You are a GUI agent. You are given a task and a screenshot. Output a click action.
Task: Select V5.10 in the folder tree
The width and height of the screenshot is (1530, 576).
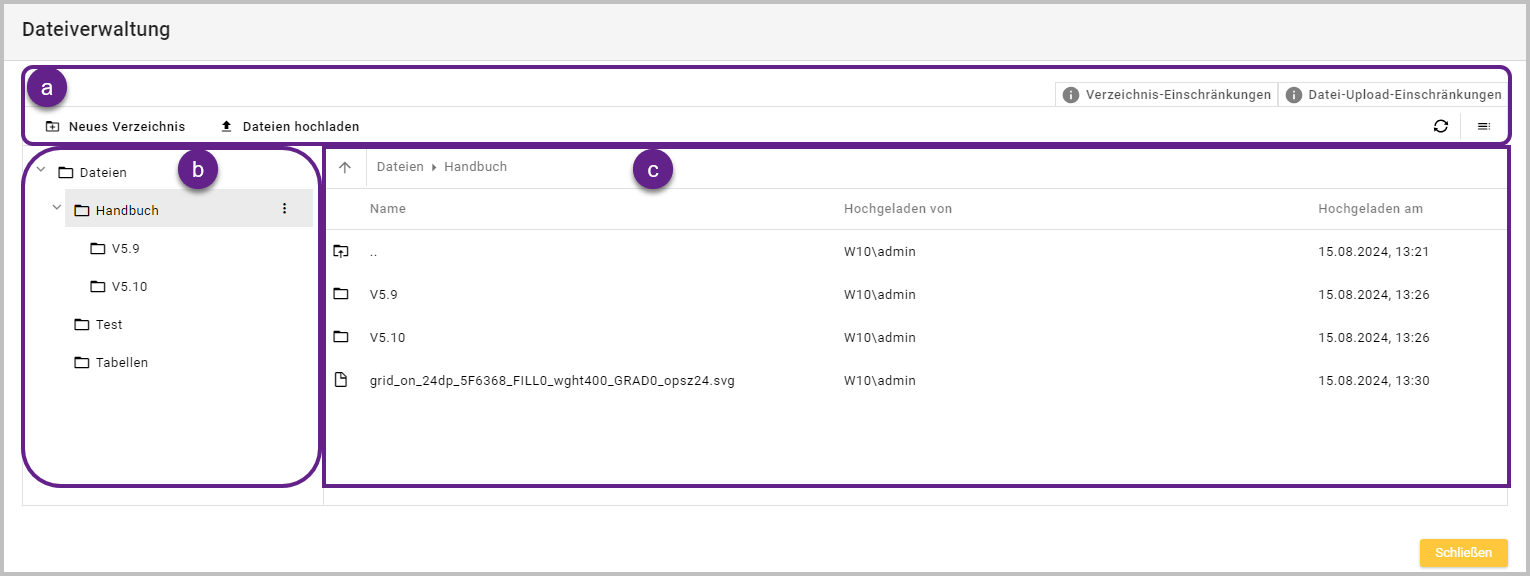128,287
